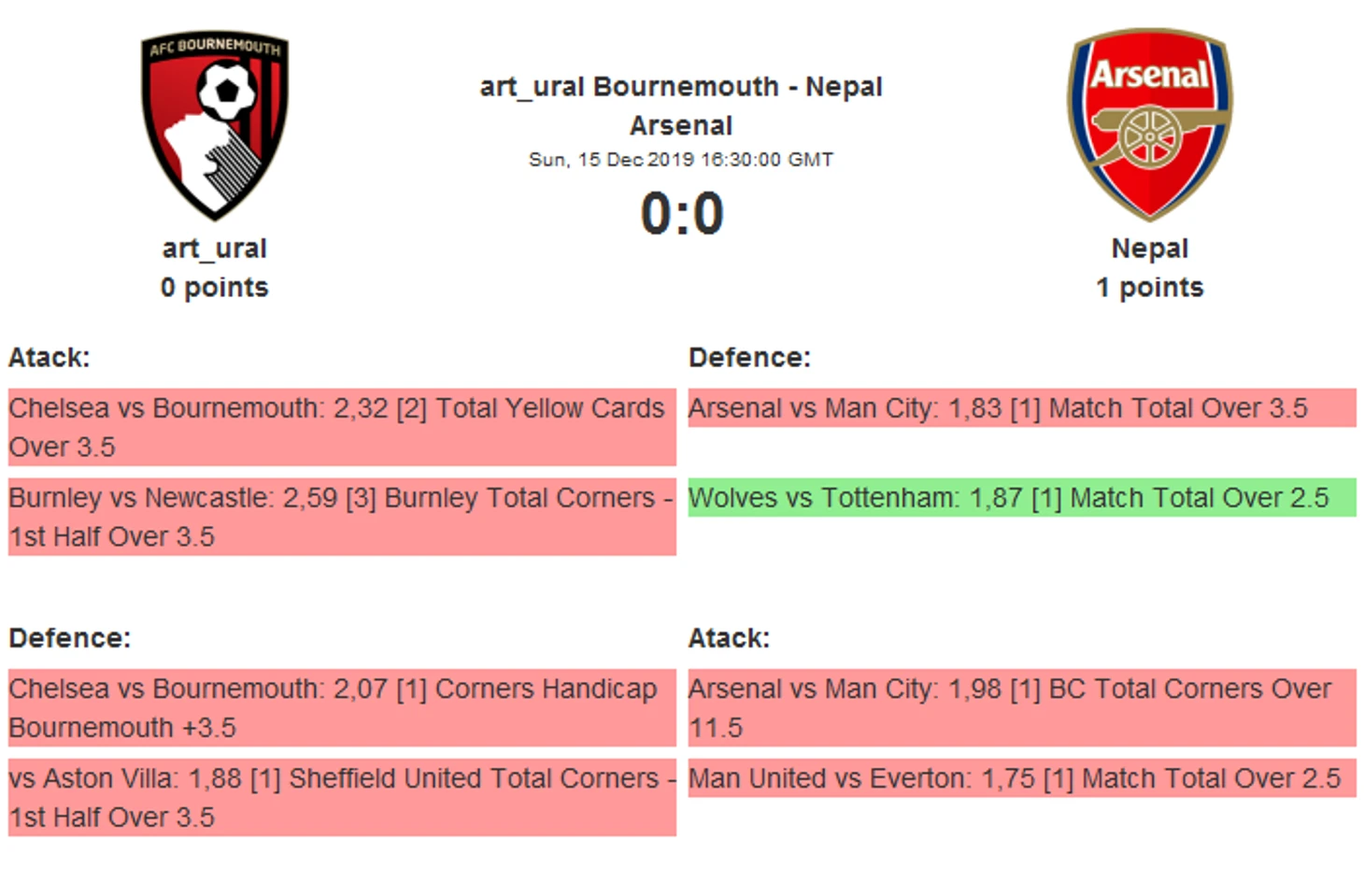Select the Chelsea vs Bournemouth Total Yellow Cards bet
Image resolution: width=1364 pixels, height=896 pixels.
coord(341,427)
